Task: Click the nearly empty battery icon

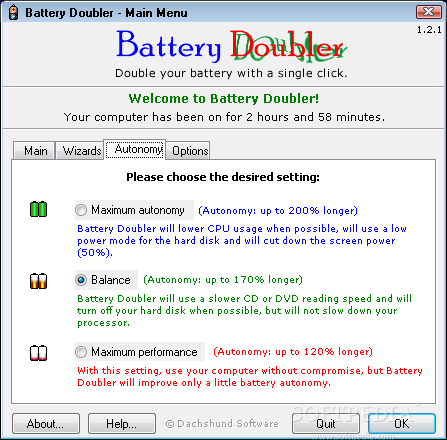Action: [x=38, y=353]
